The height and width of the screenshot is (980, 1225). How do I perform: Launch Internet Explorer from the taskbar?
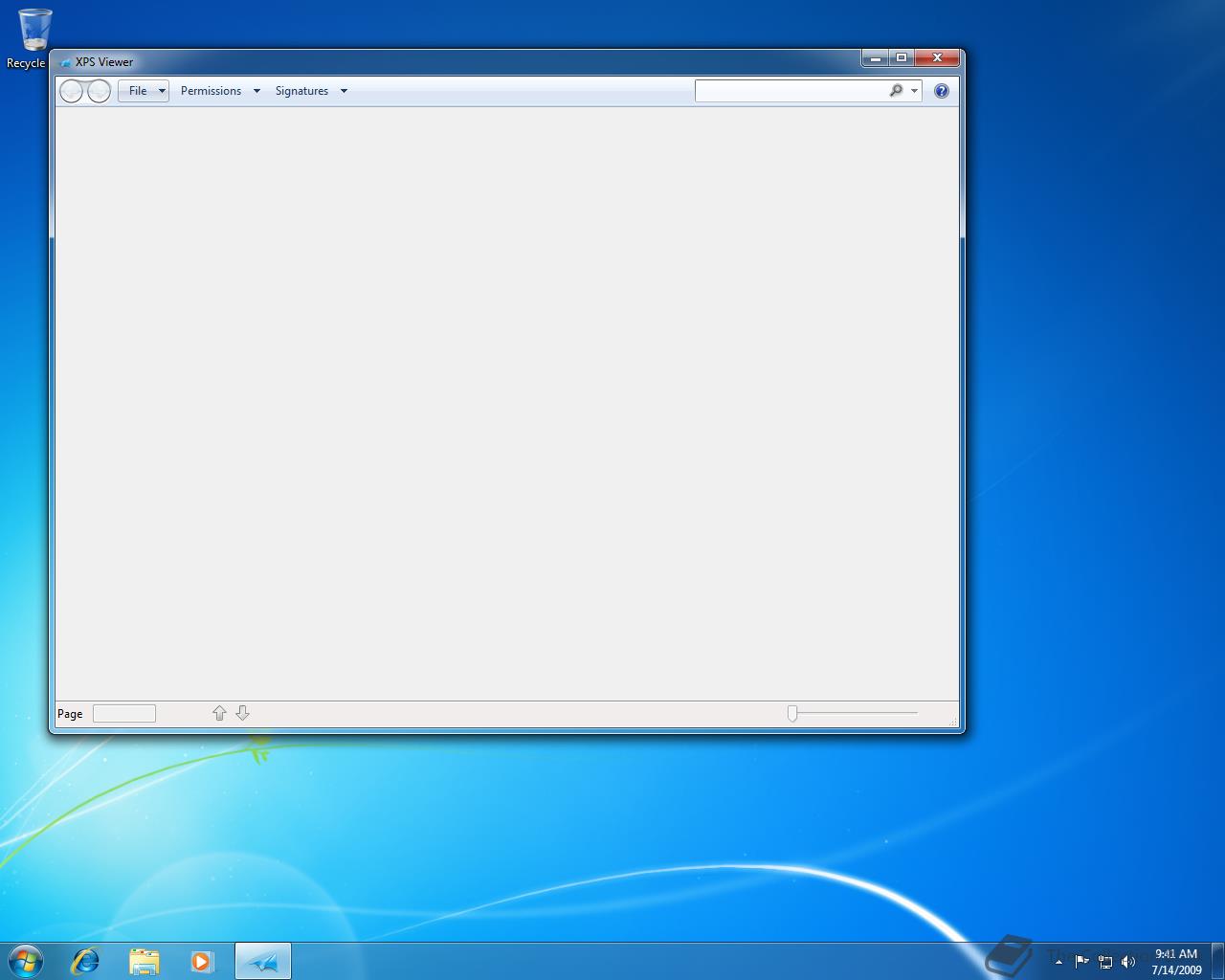[x=85, y=961]
